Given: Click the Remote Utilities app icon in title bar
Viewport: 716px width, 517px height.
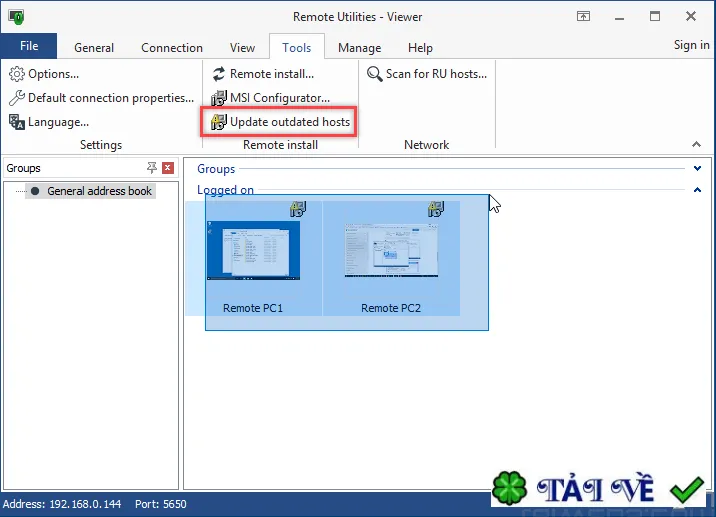Looking at the screenshot, I should click(x=16, y=17).
